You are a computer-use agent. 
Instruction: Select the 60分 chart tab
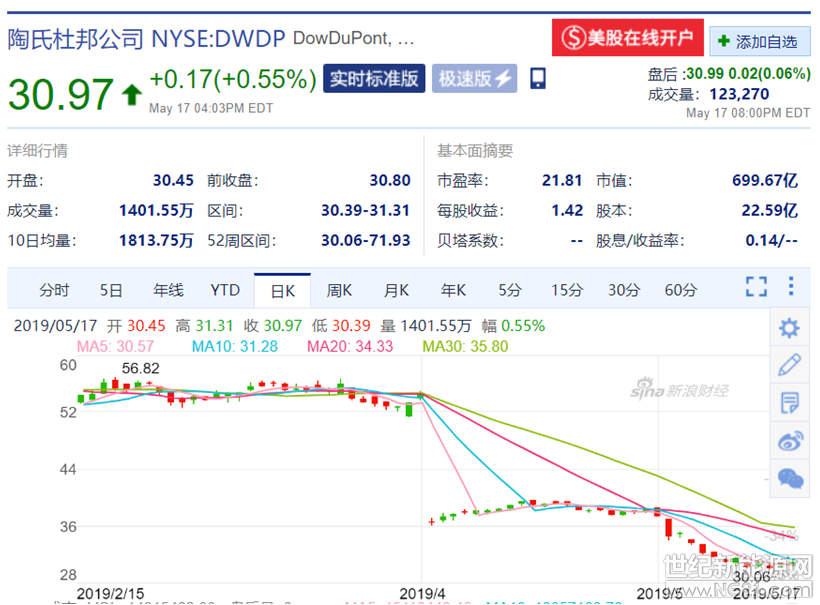pyautogui.click(x=681, y=290)
